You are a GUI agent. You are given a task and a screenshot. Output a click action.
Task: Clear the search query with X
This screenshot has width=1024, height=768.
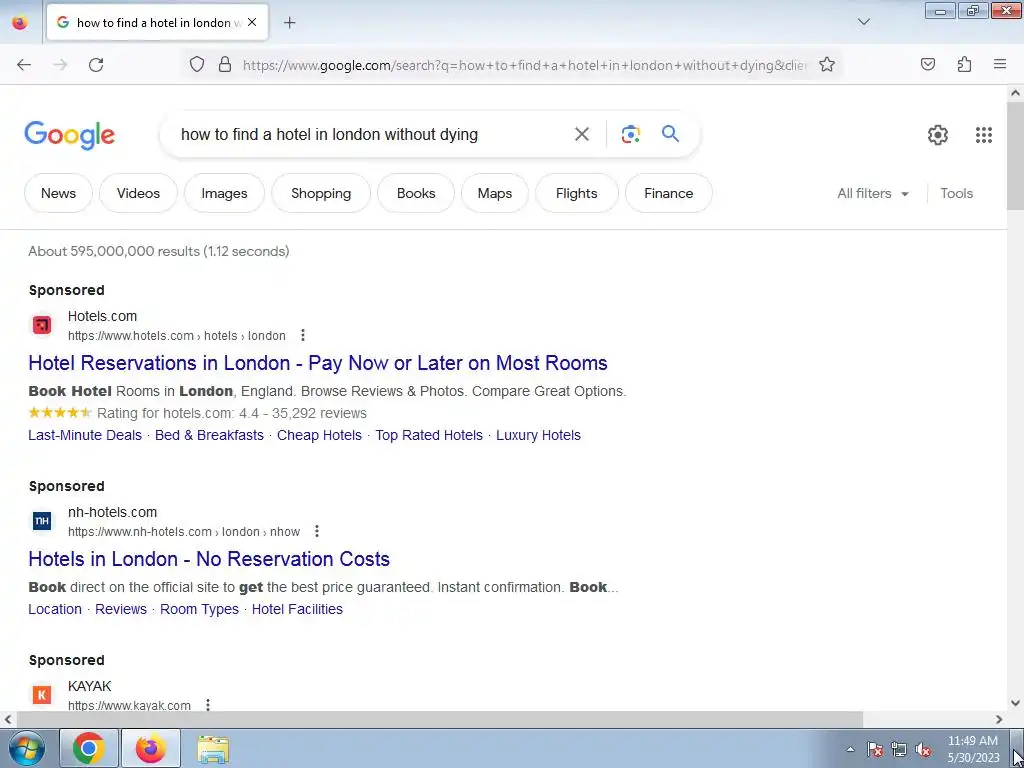click(x=581, y=135)
